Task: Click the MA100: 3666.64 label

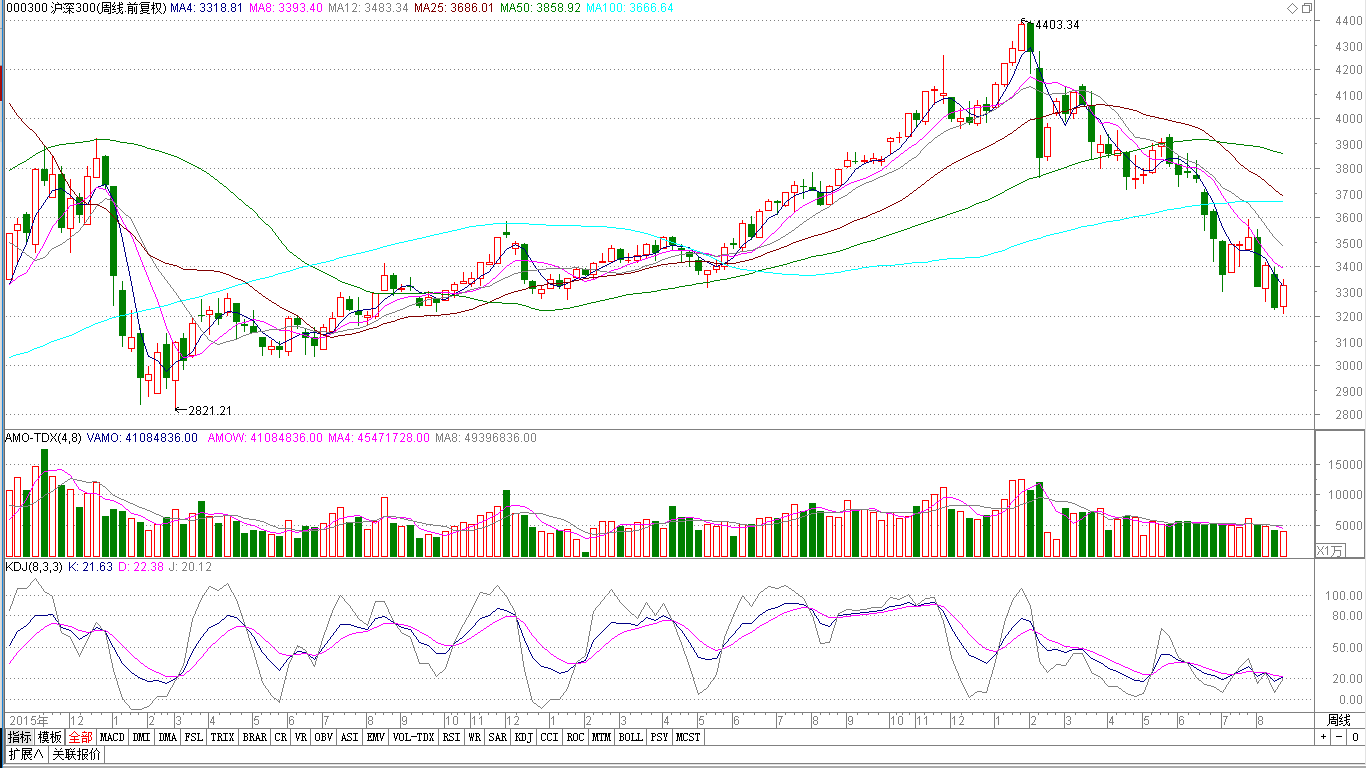Action: pos(629,7)
